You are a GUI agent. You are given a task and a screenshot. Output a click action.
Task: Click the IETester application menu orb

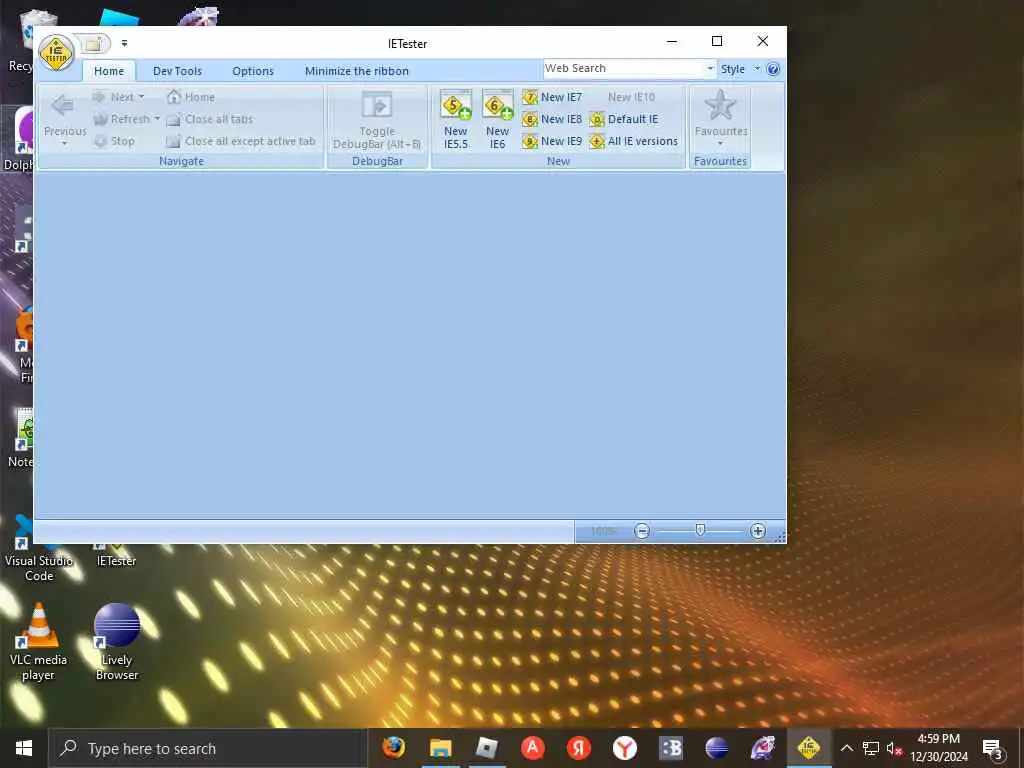point(56,53)
